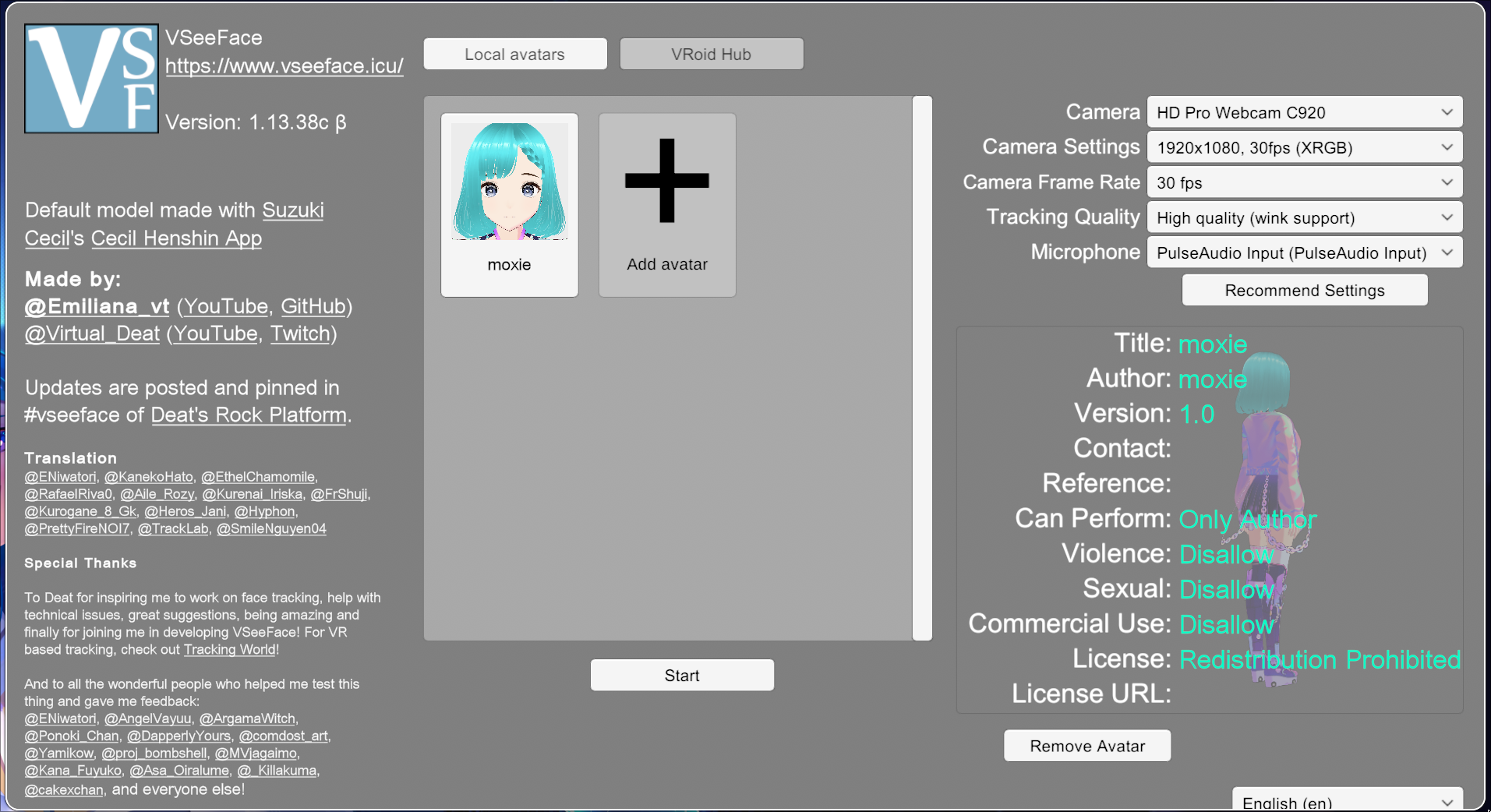Open the English (en) language dropdown
This screenshot has height=812, width=1491.
pos(1348,800)
